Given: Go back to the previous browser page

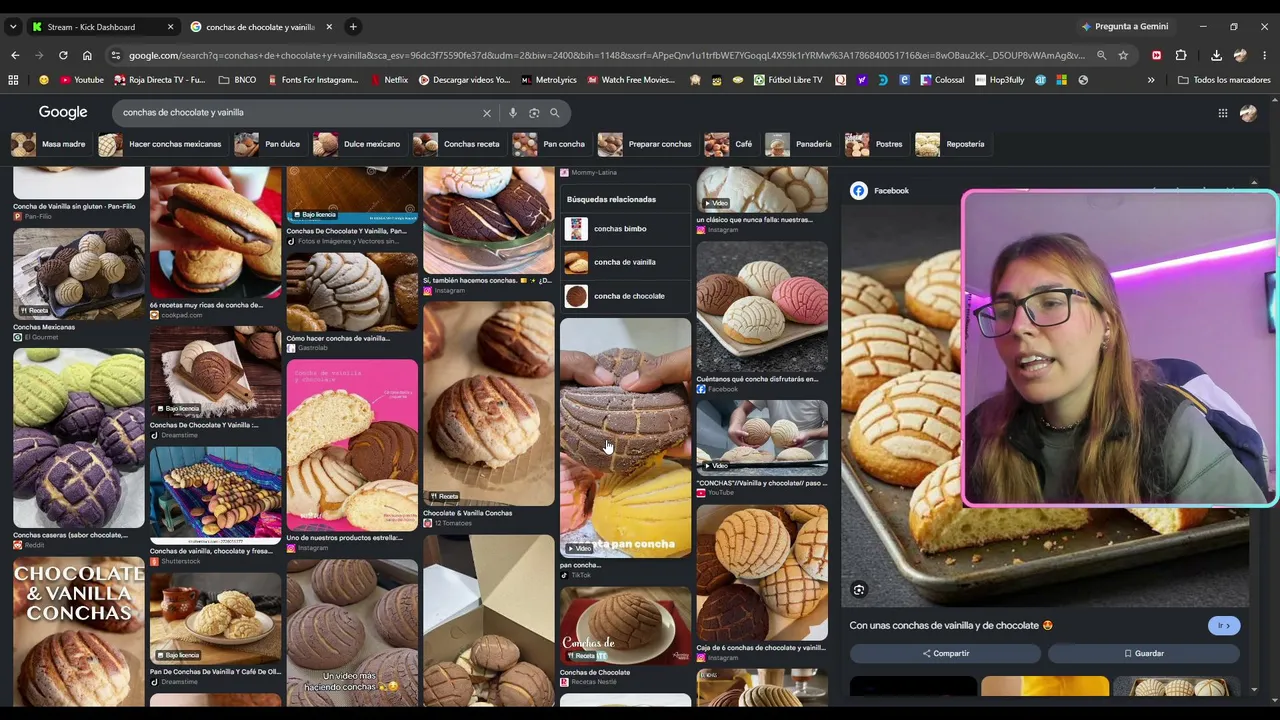Looking at the screenshot, I should 14,56.
